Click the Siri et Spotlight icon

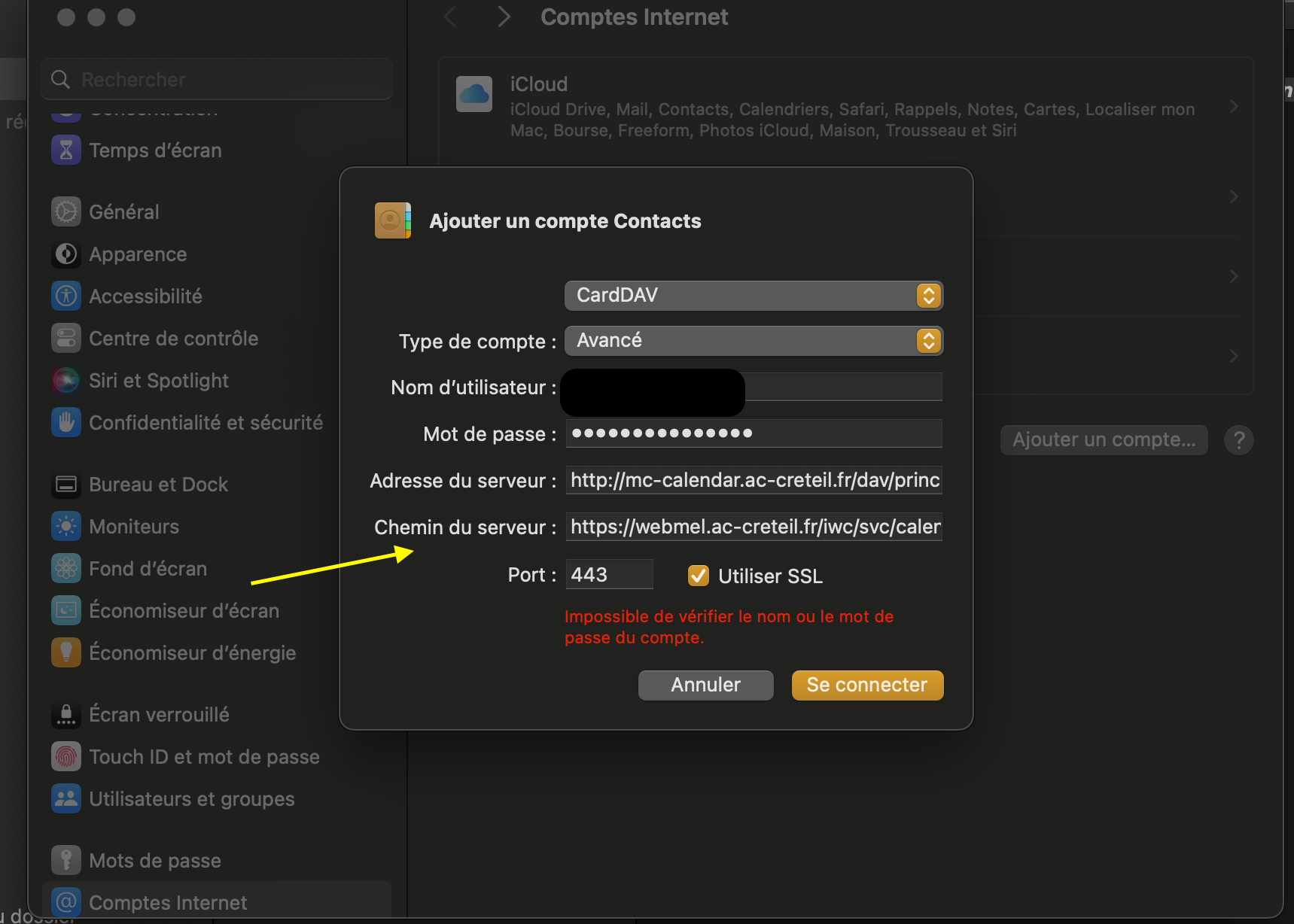click(66, 380)
